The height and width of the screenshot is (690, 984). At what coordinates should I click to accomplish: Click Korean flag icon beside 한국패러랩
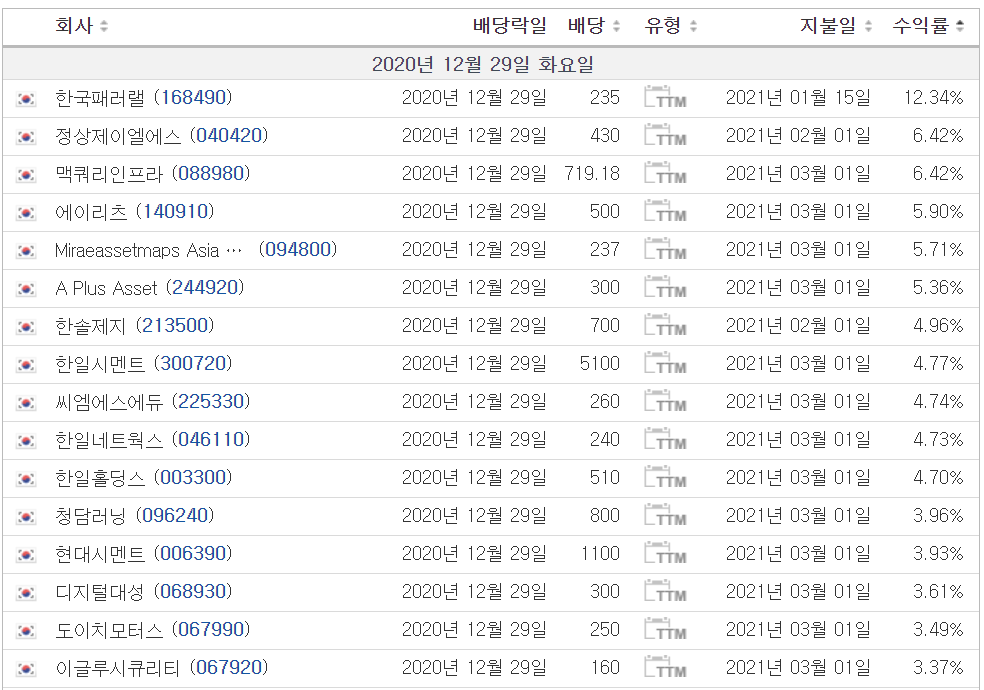pyautogui.click(x=26, y=99)
